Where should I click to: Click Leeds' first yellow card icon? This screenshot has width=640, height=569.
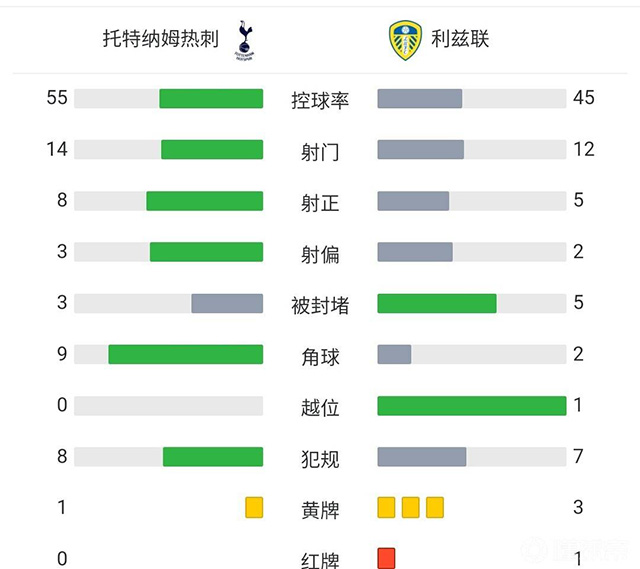point(387,507)
